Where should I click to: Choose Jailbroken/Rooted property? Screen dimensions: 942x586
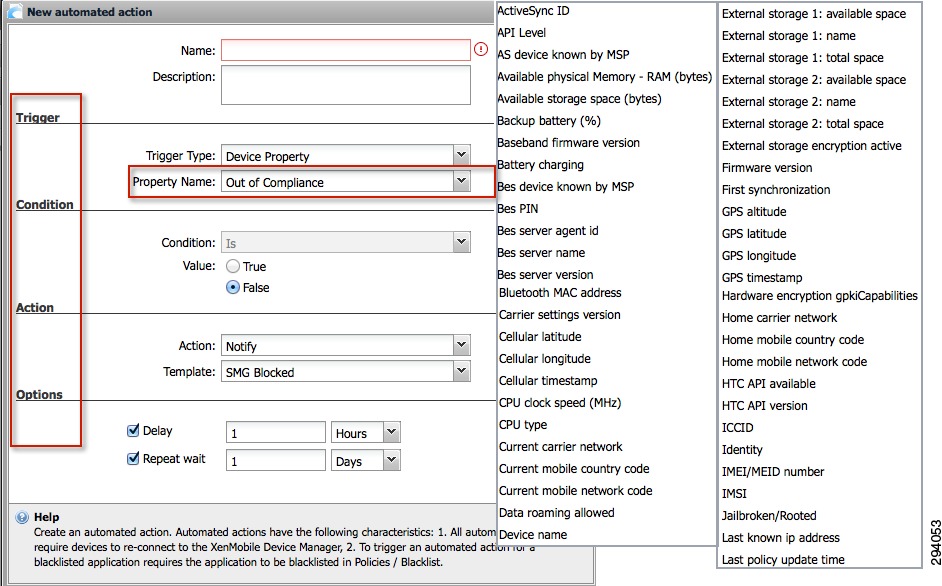coord(770,516)
